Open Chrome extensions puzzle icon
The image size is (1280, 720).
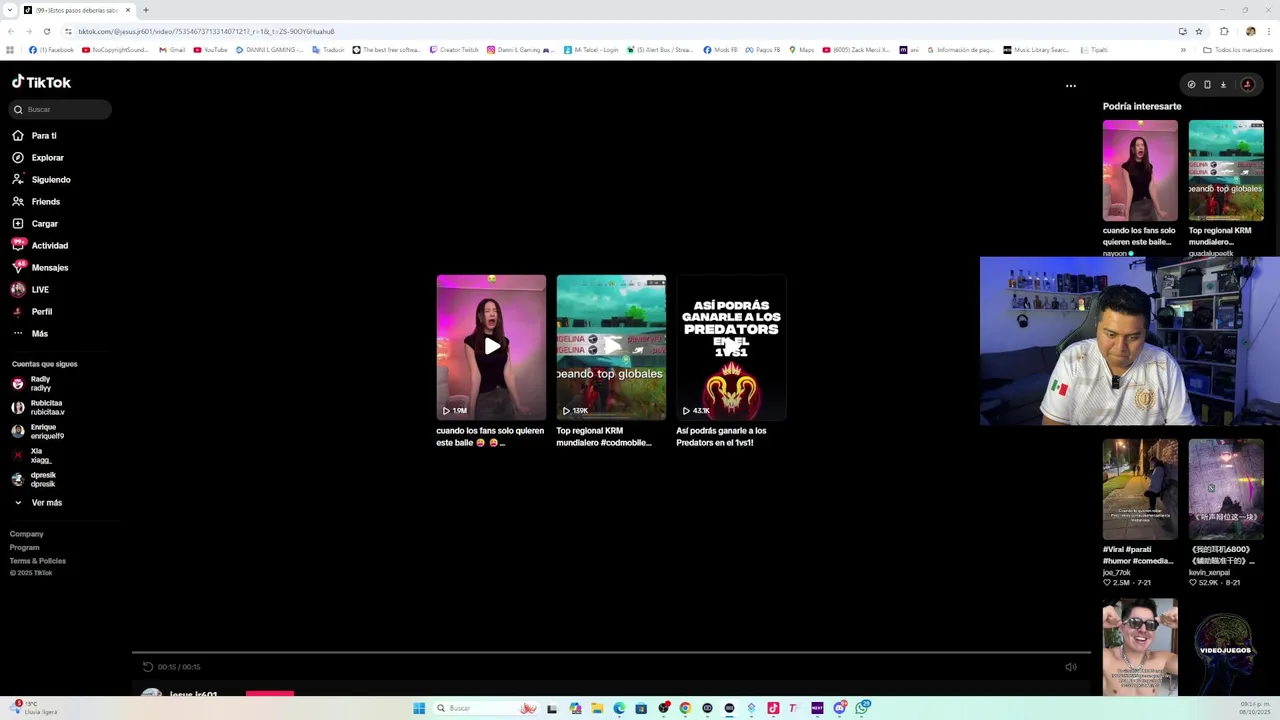tap(1224, 31)
